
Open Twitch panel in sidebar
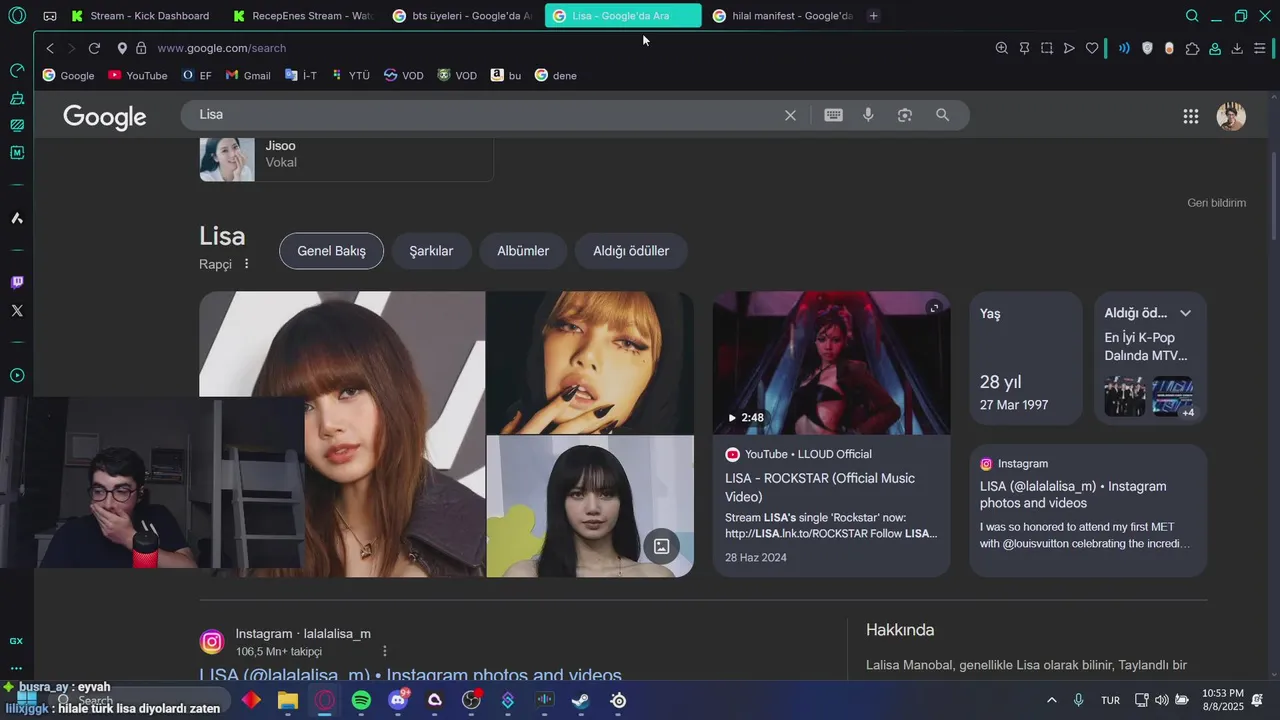[17, 283]
